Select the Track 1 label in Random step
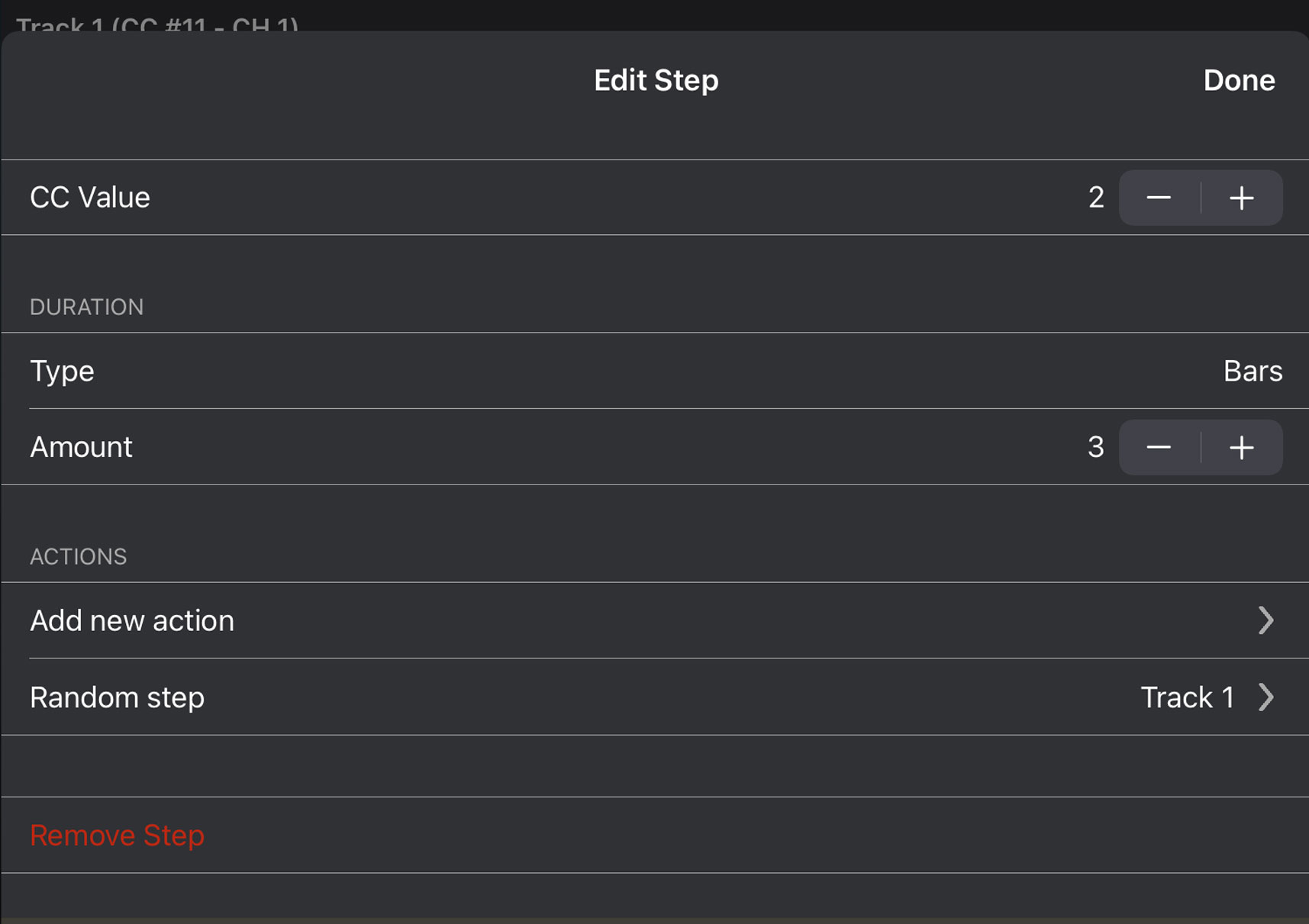Screen dimensions: 1309x924 pos(1186,697)
